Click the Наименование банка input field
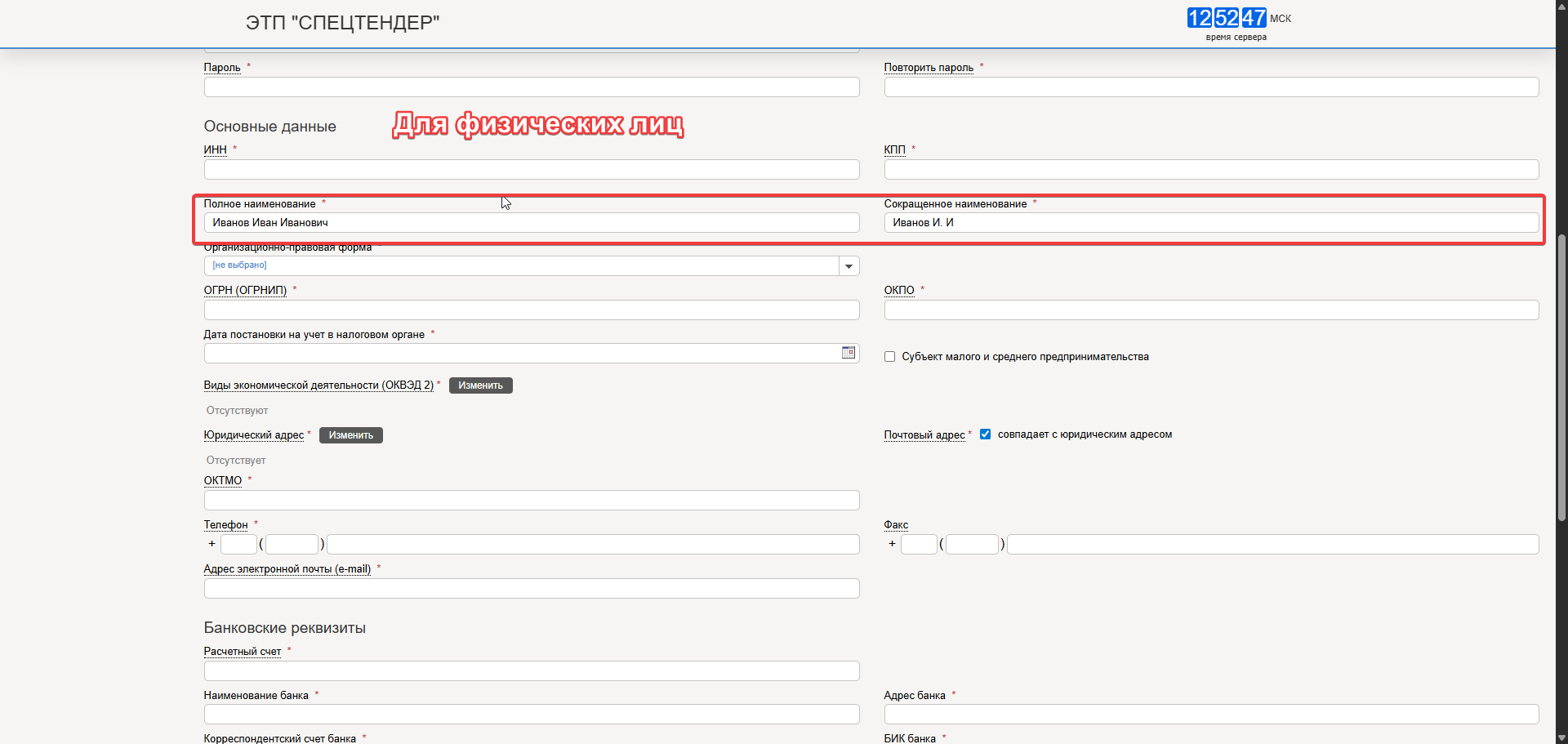Viewport: 1568px width, 744px height. point(531,715)
